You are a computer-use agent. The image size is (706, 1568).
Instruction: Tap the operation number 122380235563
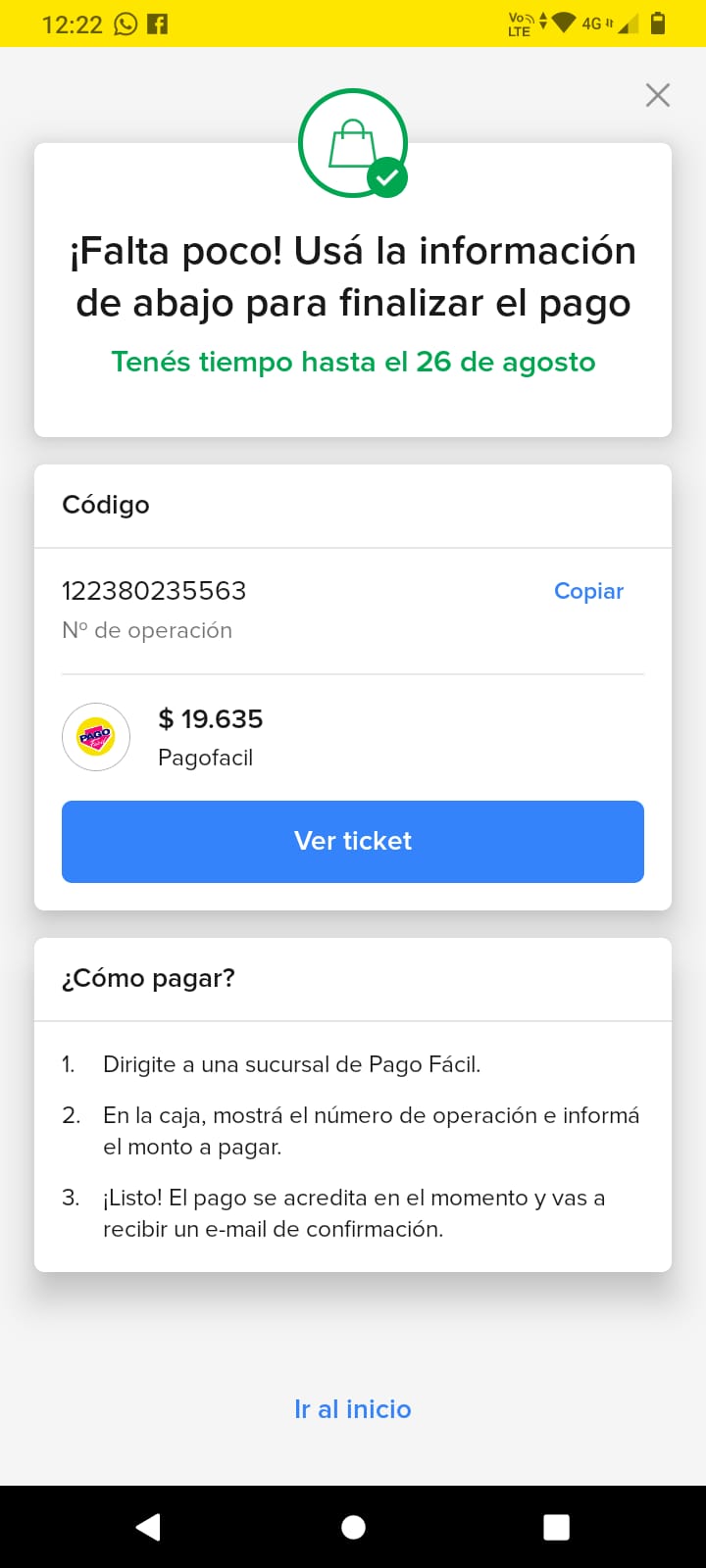(154, 591)
